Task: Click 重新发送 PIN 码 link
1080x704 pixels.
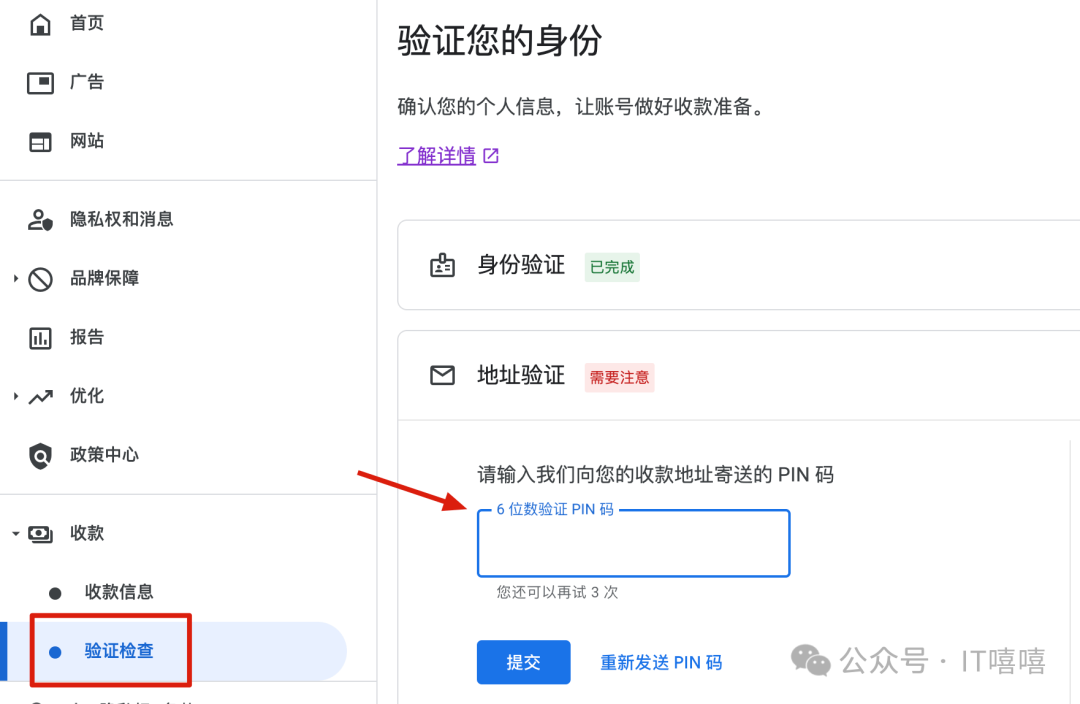Action: 661,662
